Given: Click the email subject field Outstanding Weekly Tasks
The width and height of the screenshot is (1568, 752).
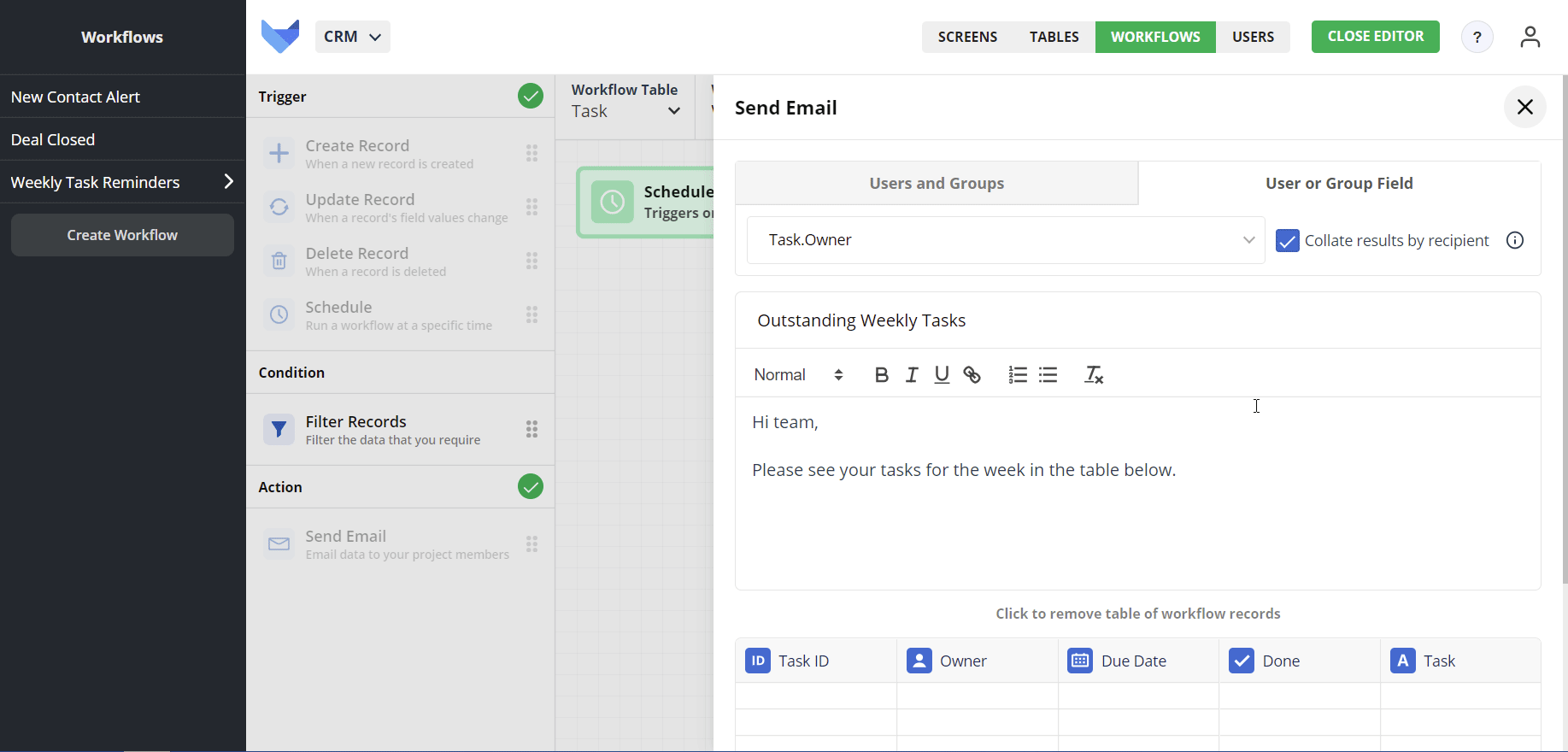Looking at the screenshot, I should click(1137, 320).
